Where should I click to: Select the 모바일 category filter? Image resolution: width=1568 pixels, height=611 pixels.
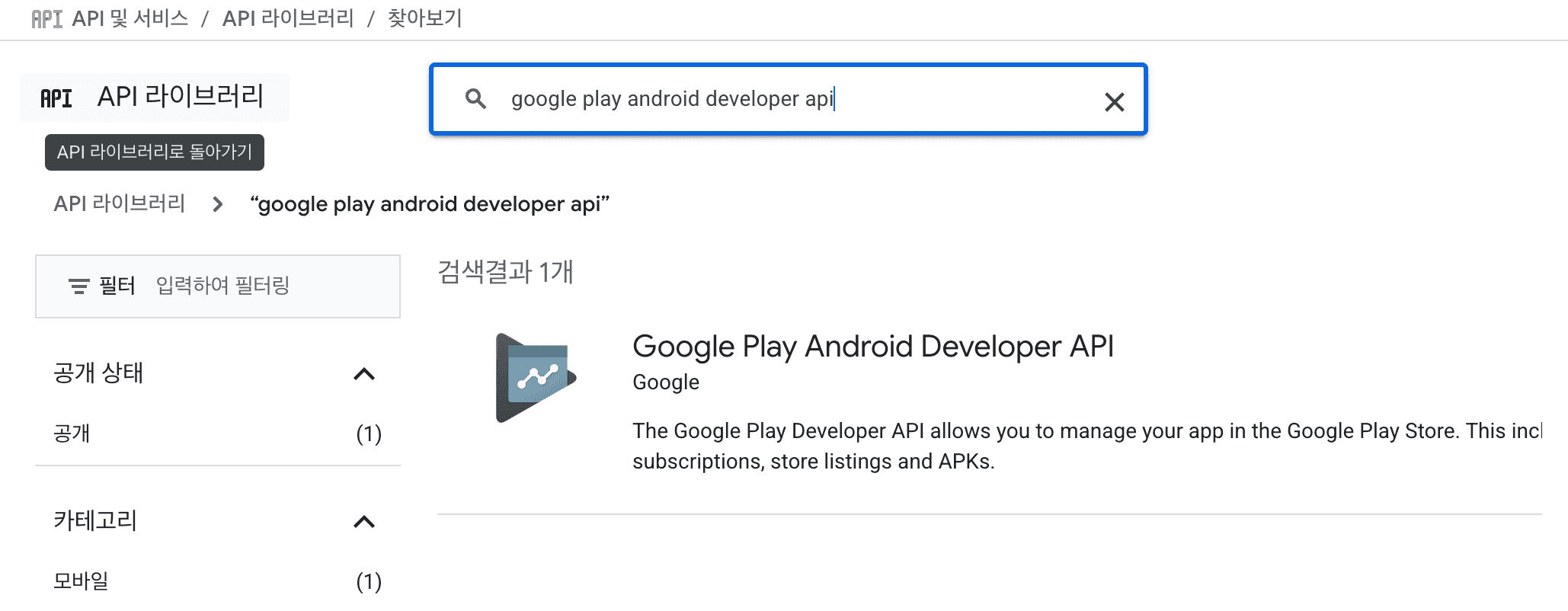click(81, 581)
